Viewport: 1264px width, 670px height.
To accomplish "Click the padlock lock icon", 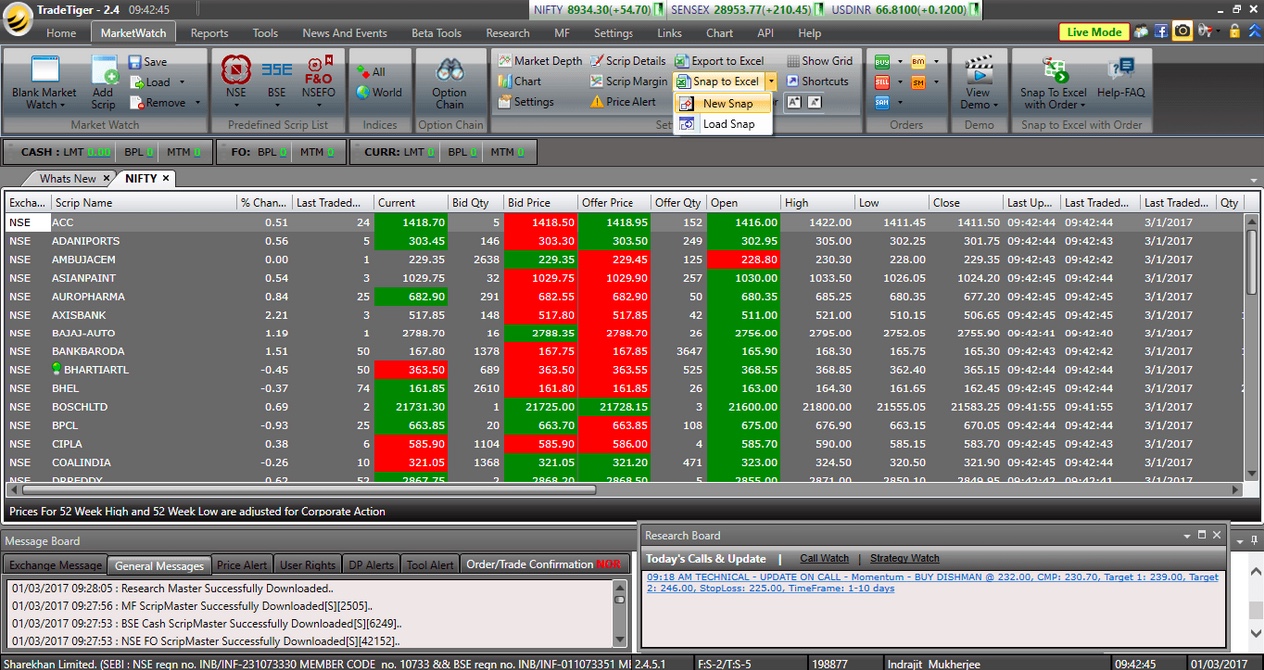I will [1234, 31].
